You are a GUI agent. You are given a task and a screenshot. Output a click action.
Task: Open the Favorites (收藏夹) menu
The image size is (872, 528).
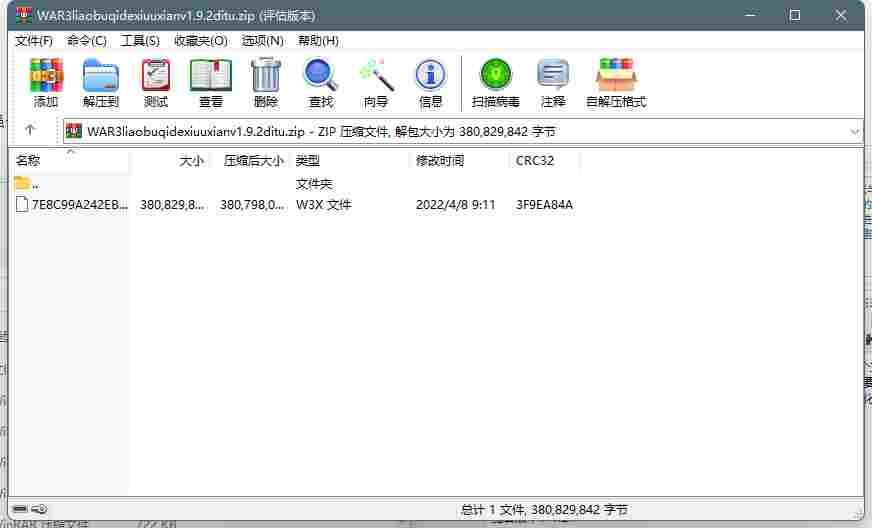(201, 41)
